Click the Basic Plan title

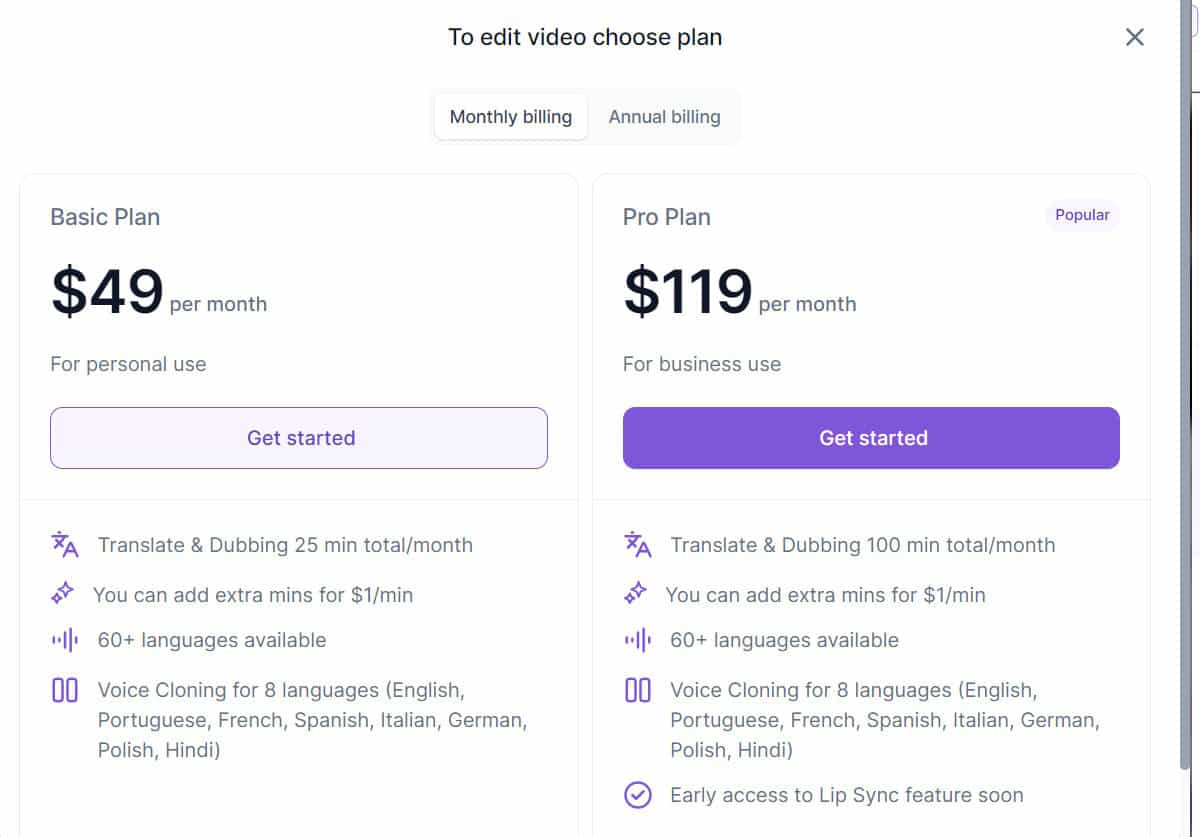105,217
